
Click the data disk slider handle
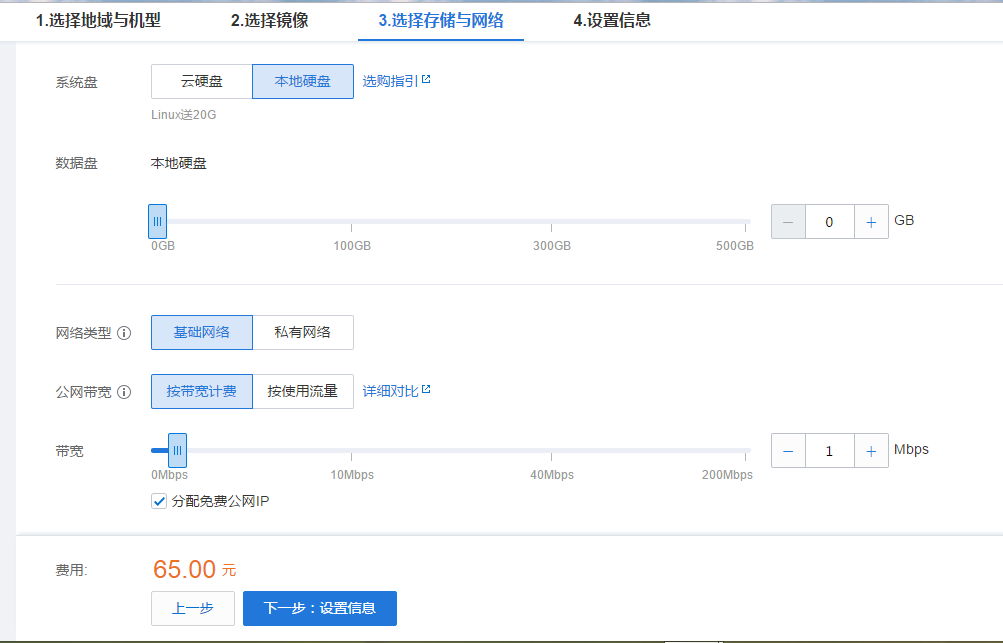point(157,221)
